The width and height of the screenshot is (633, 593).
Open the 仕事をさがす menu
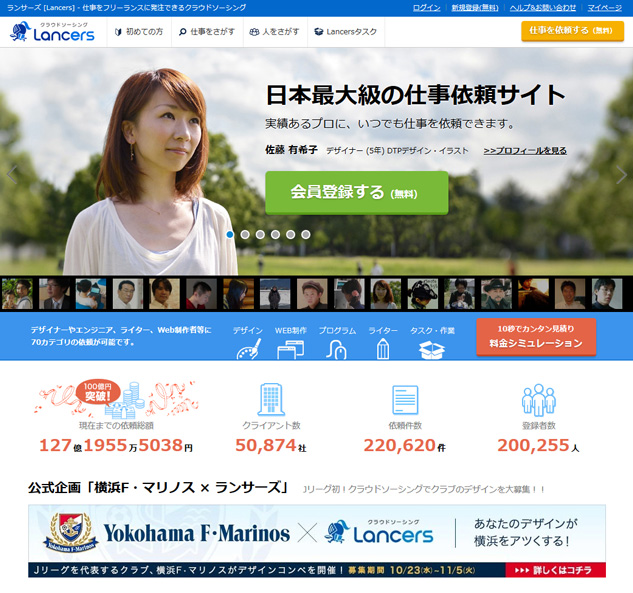click(207, 32)
